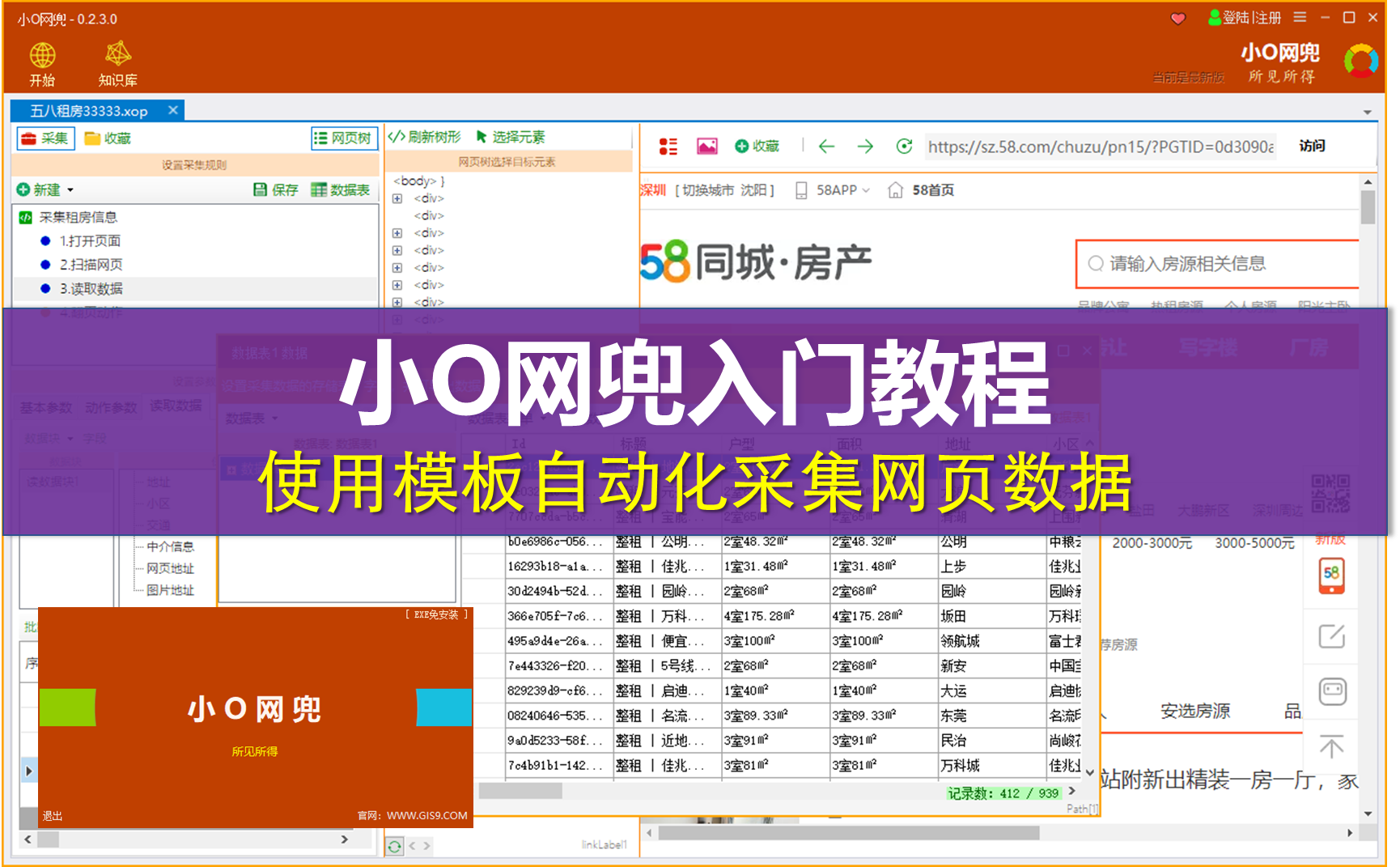1400x867 pixels.
Task: Expand the fifth div node in web tree
Action: (x=397, y=268)
